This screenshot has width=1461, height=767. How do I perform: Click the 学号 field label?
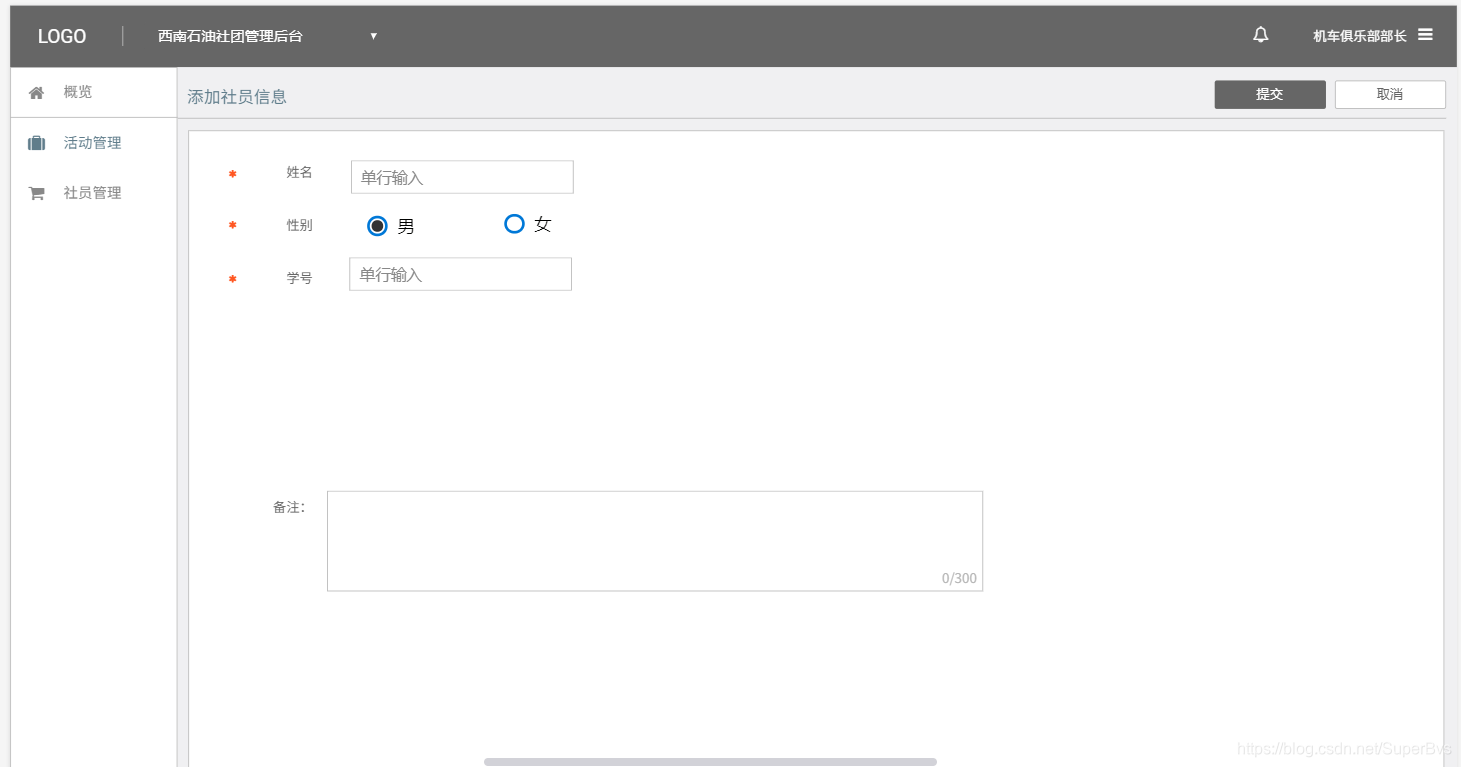pyautogui.click(x=300, y=278)
